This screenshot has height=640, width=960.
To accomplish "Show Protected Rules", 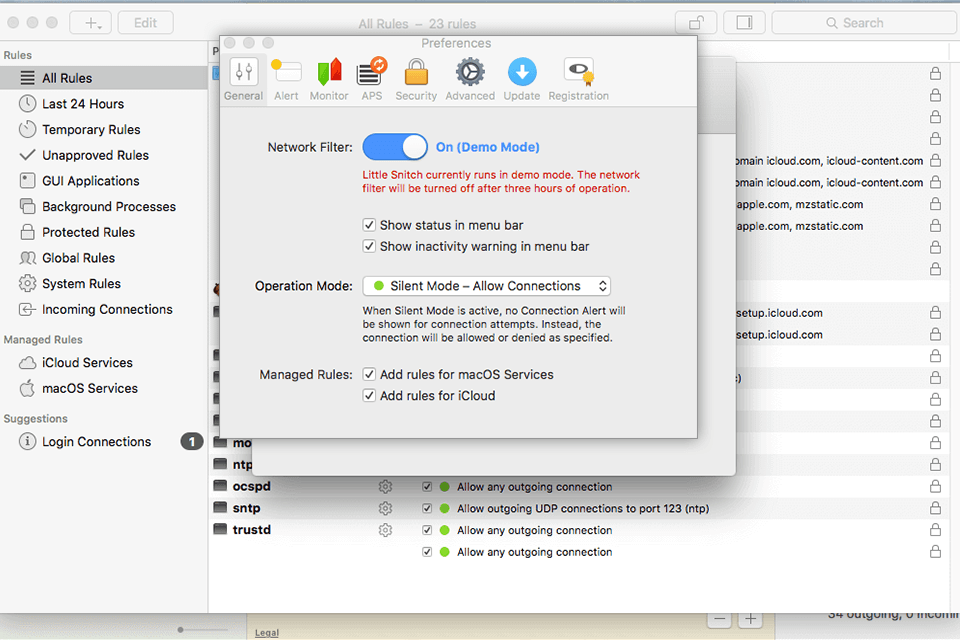I will pyautogui.click(x=104, y=233).
